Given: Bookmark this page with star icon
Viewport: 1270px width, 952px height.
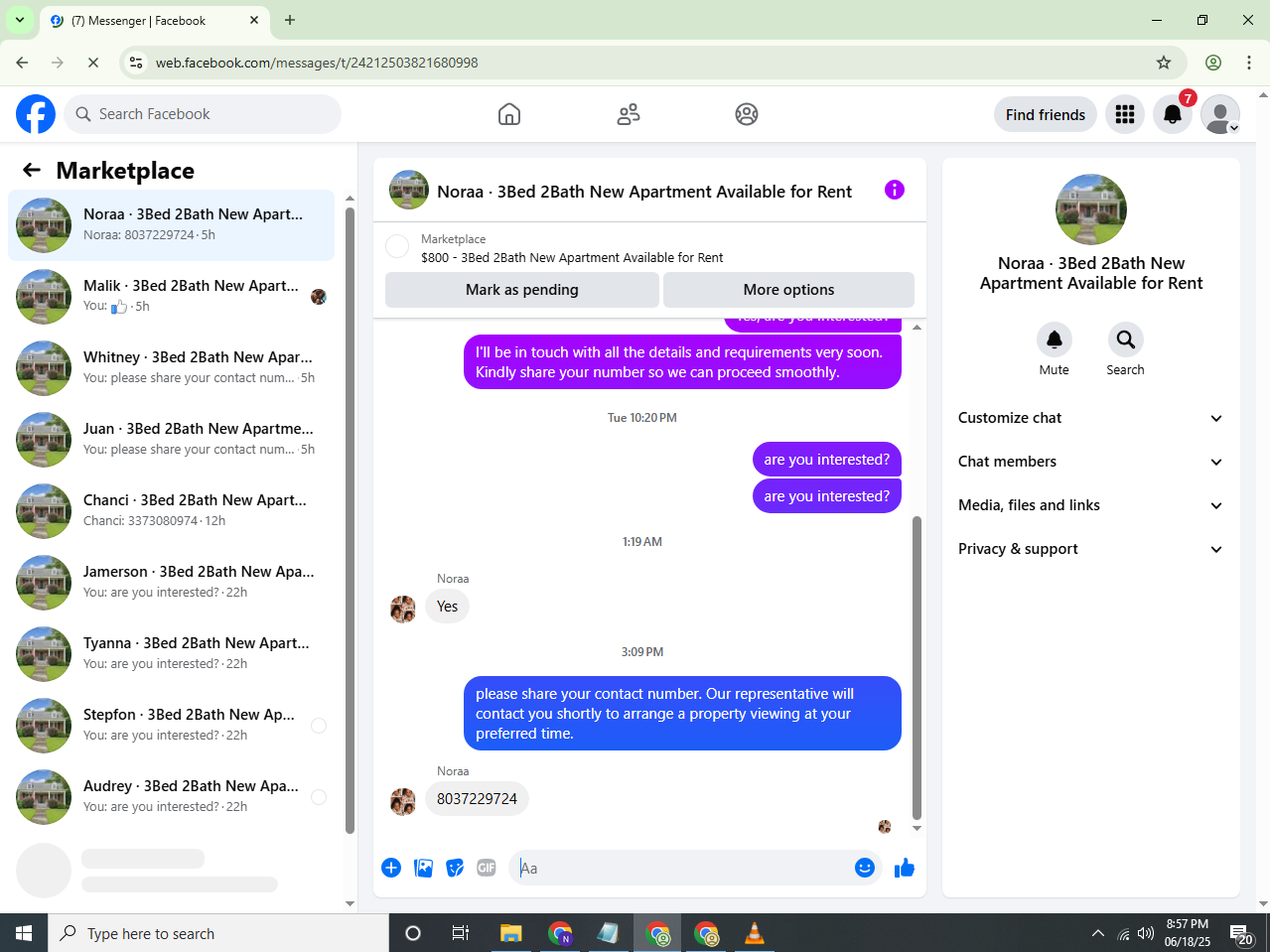Looking at the screenshot, I should (x=1164, y=63).
